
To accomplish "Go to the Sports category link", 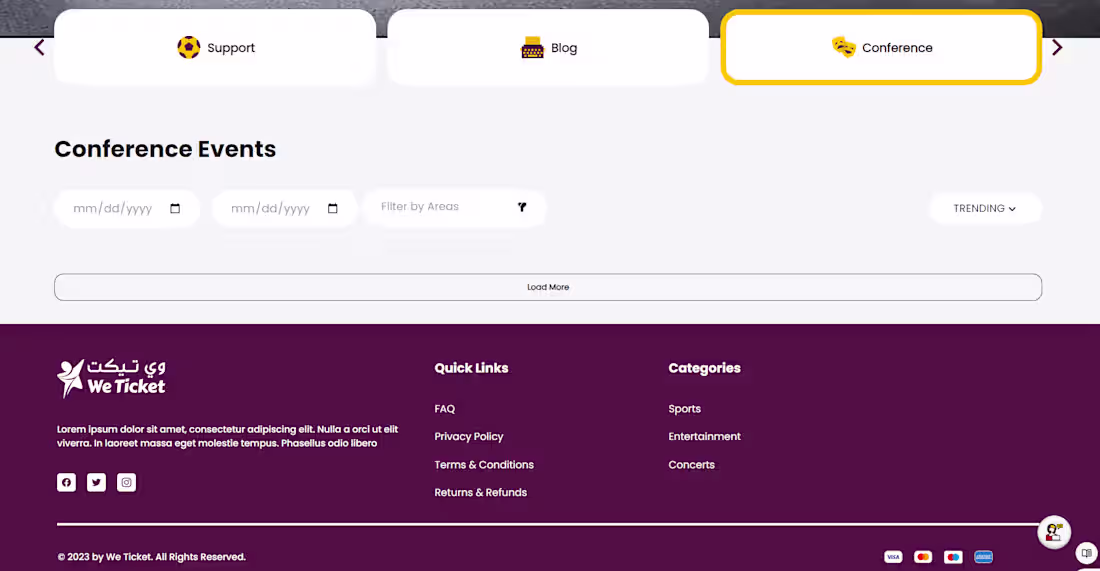I will pyautogui.click(x=685, y=409).
